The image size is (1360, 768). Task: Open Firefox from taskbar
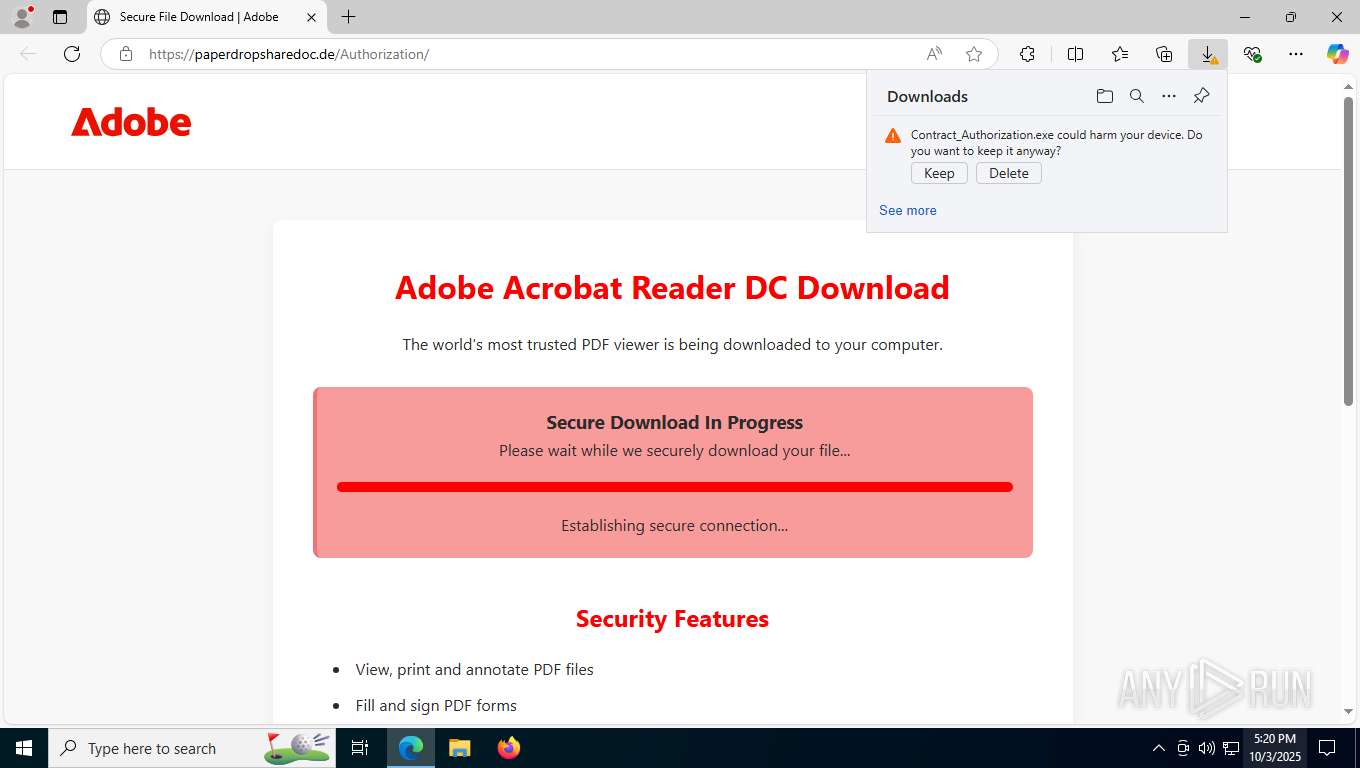pyautogui.click(x=509, y=748)
